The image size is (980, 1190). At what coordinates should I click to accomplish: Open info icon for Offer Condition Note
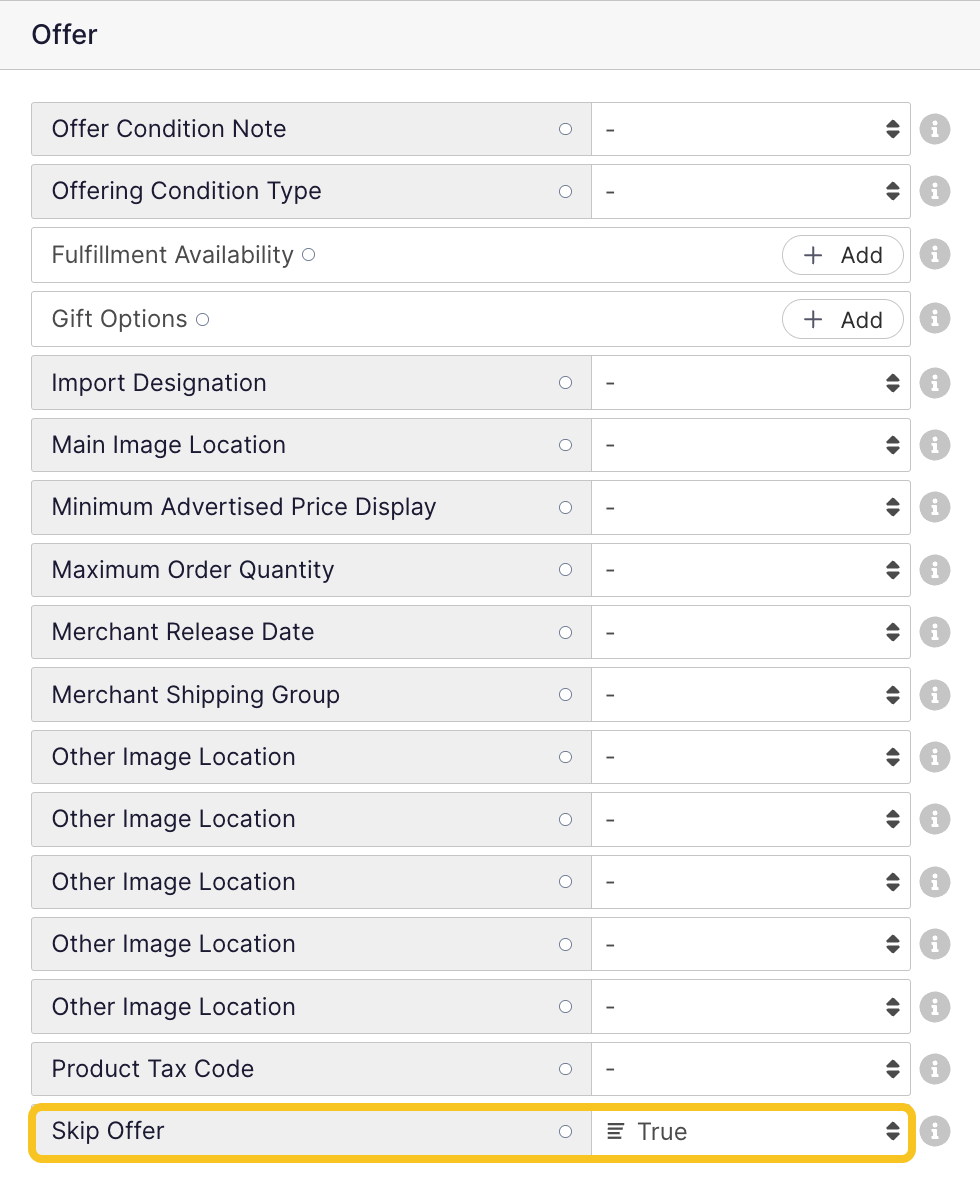click(934, 129)
